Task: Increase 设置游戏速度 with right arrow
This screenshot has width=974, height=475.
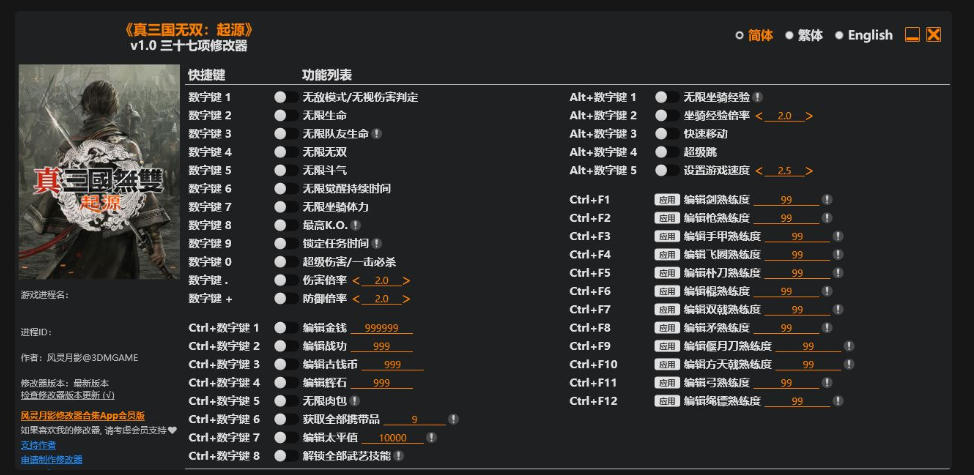Action: [x=809, y=170]
